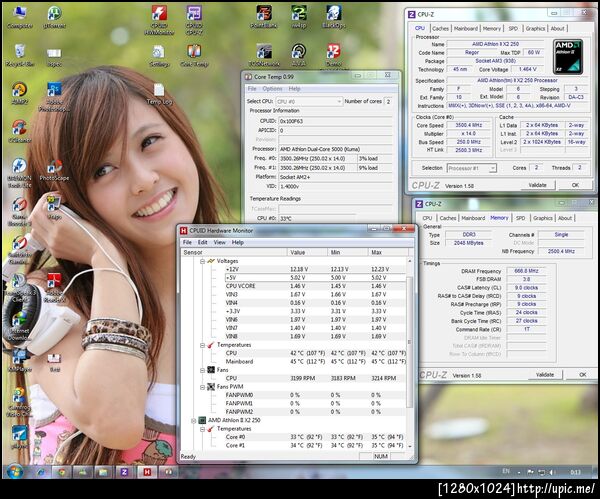Switch to Mainboard tab in top CPU-Z
This screenshot has height=499, width=600.
466,28
